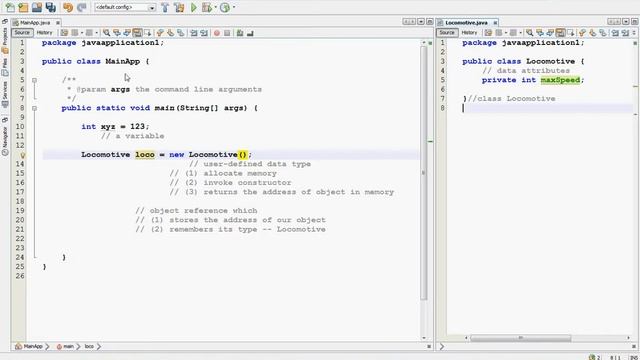Toggle Highlight Search in Locomotive toolbar

[x=560, y=33]
